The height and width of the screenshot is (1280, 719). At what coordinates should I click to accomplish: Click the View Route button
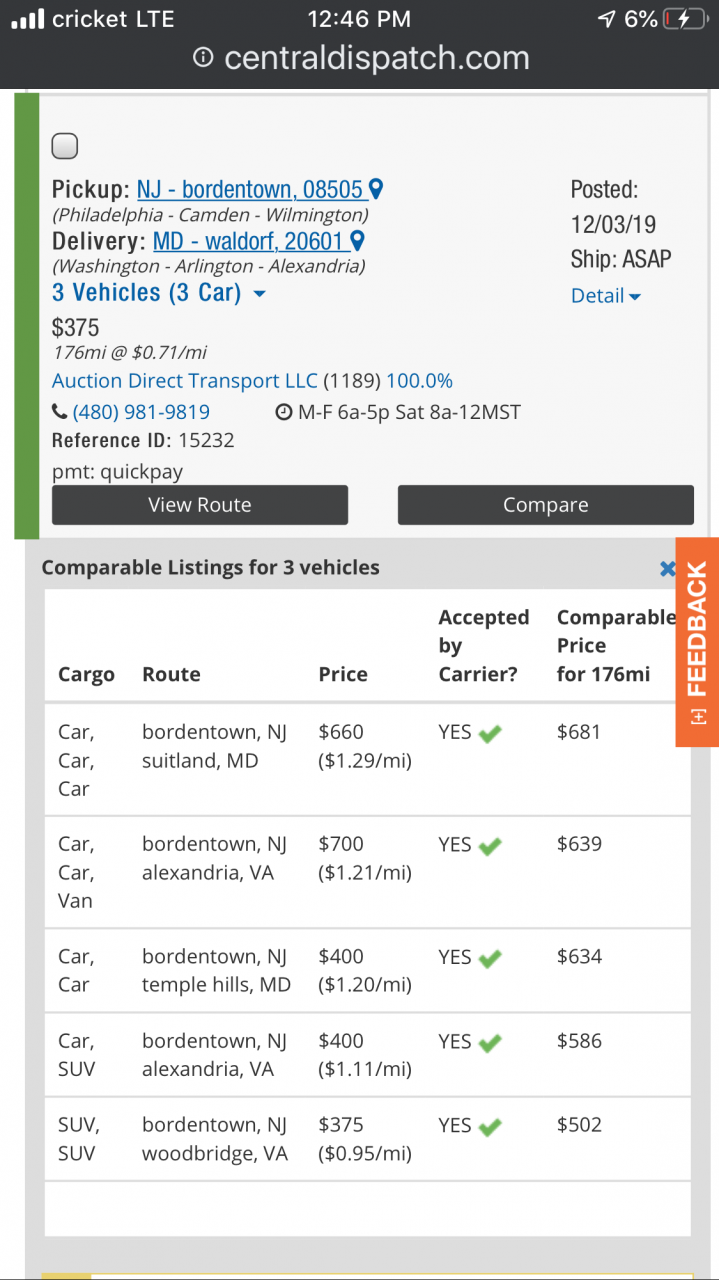[x=200, y=505]
